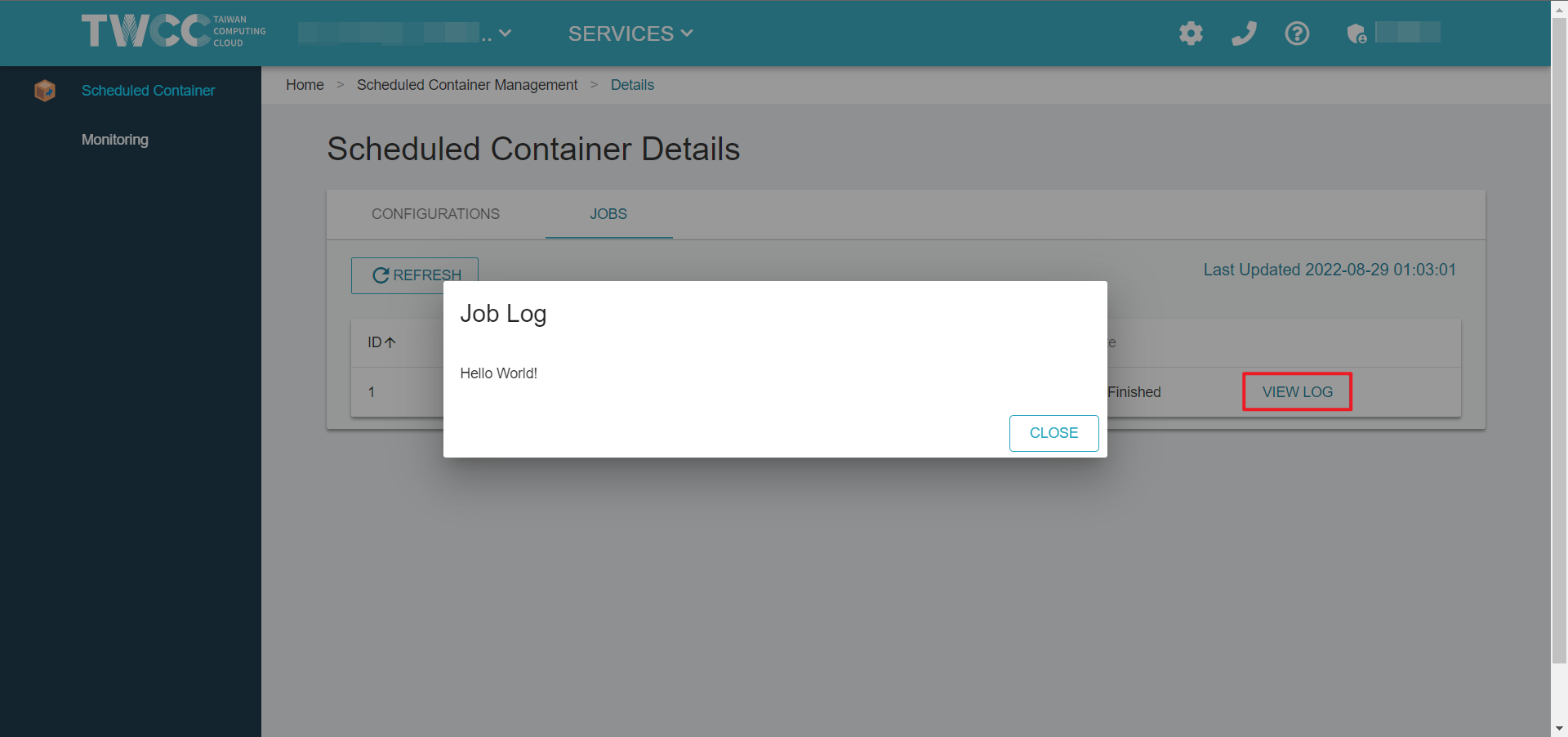This screenshot has width=1568, height=737.
Task: Click the TWCC logo
Action: click(173, 31)
